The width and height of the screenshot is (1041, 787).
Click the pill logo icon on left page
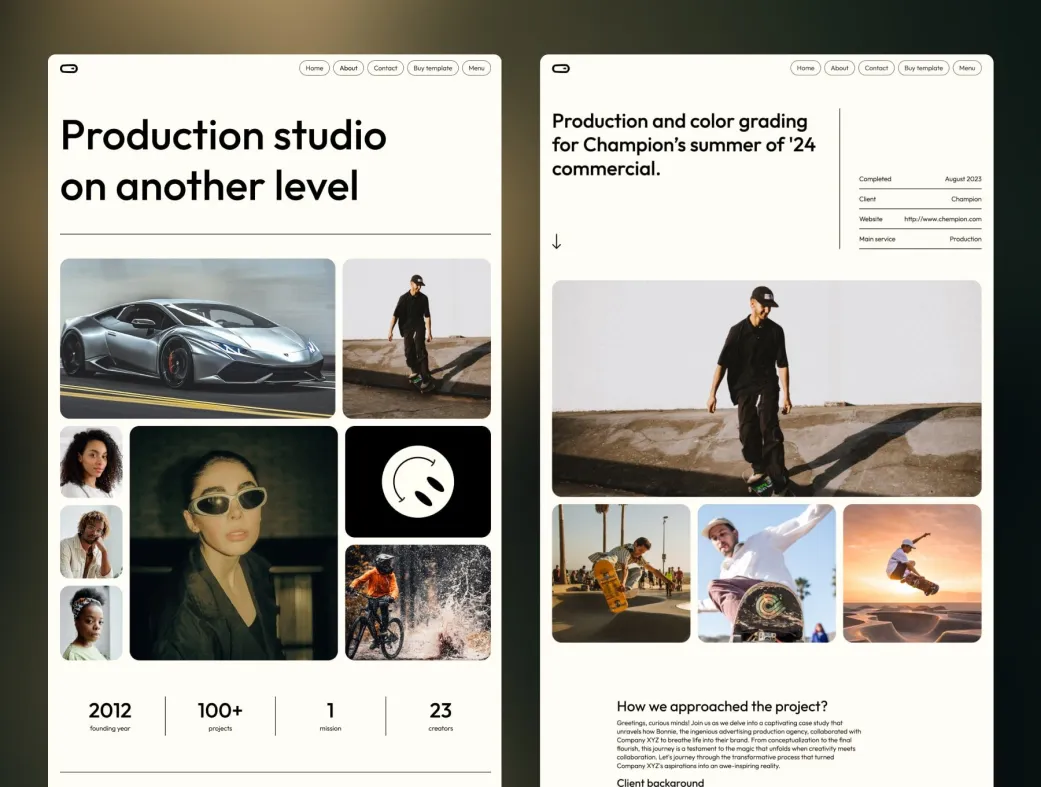[69, 68]
